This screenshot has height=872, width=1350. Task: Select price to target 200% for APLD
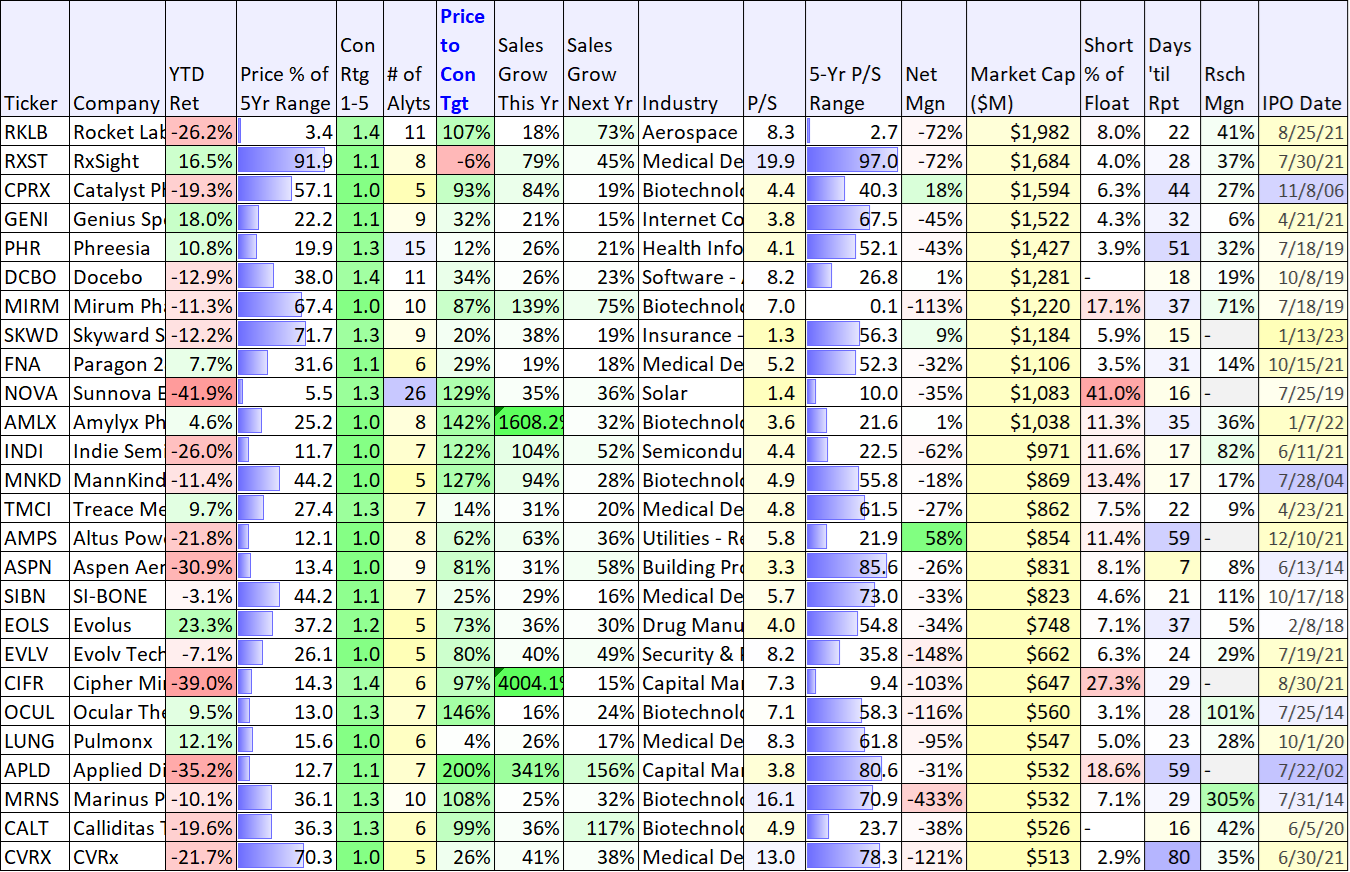465,770
